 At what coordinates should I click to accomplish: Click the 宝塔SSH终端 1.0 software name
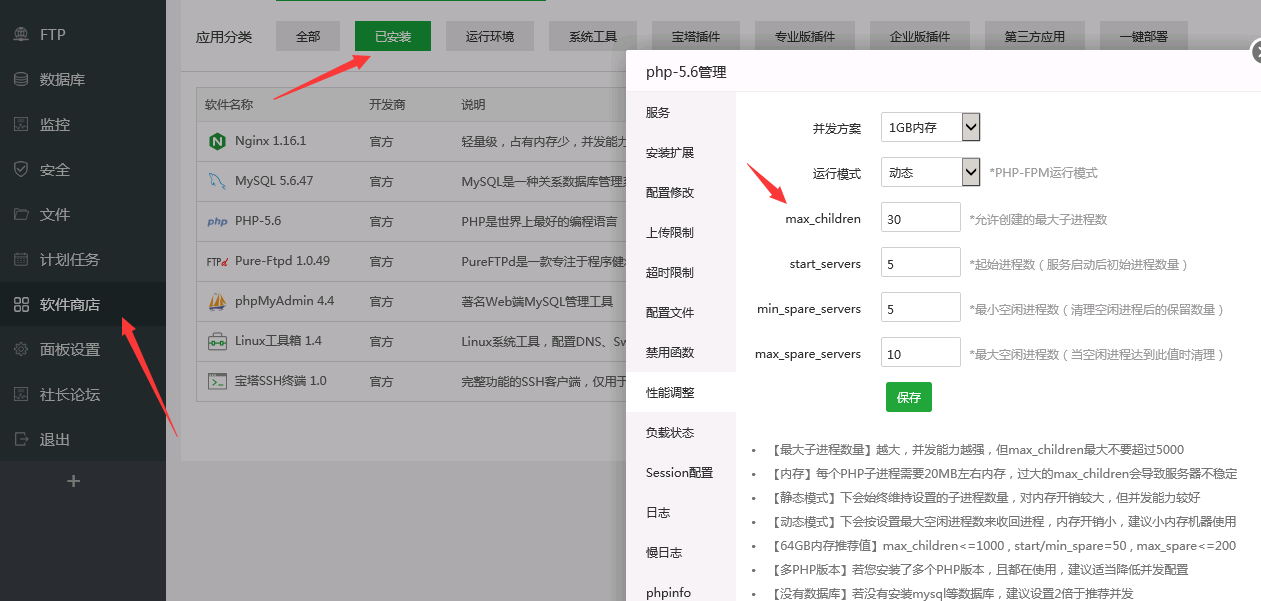click(x=281, y=381)
